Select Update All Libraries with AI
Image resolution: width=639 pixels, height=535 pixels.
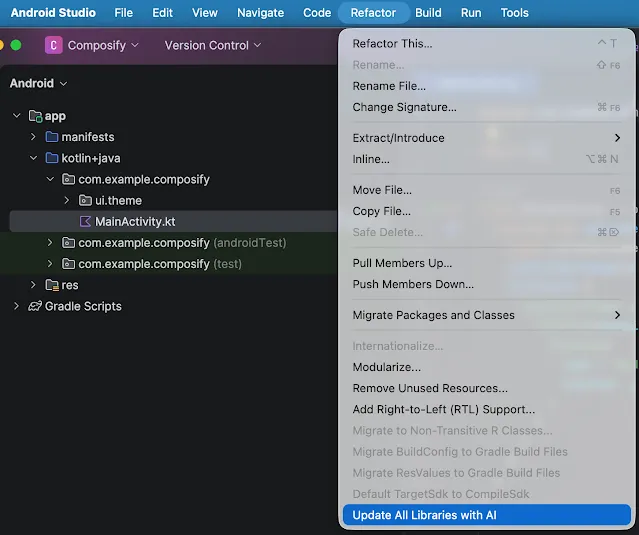(x=424, y=515)
